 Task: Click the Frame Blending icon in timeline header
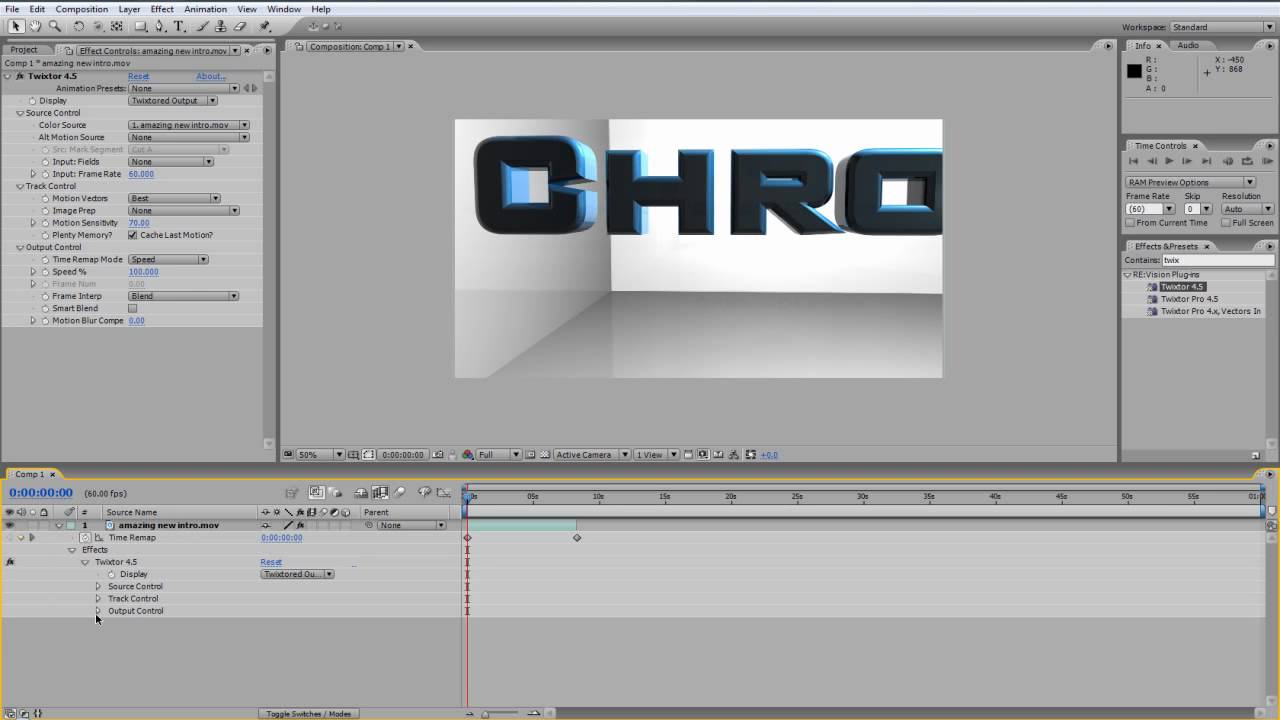point(380,493)
